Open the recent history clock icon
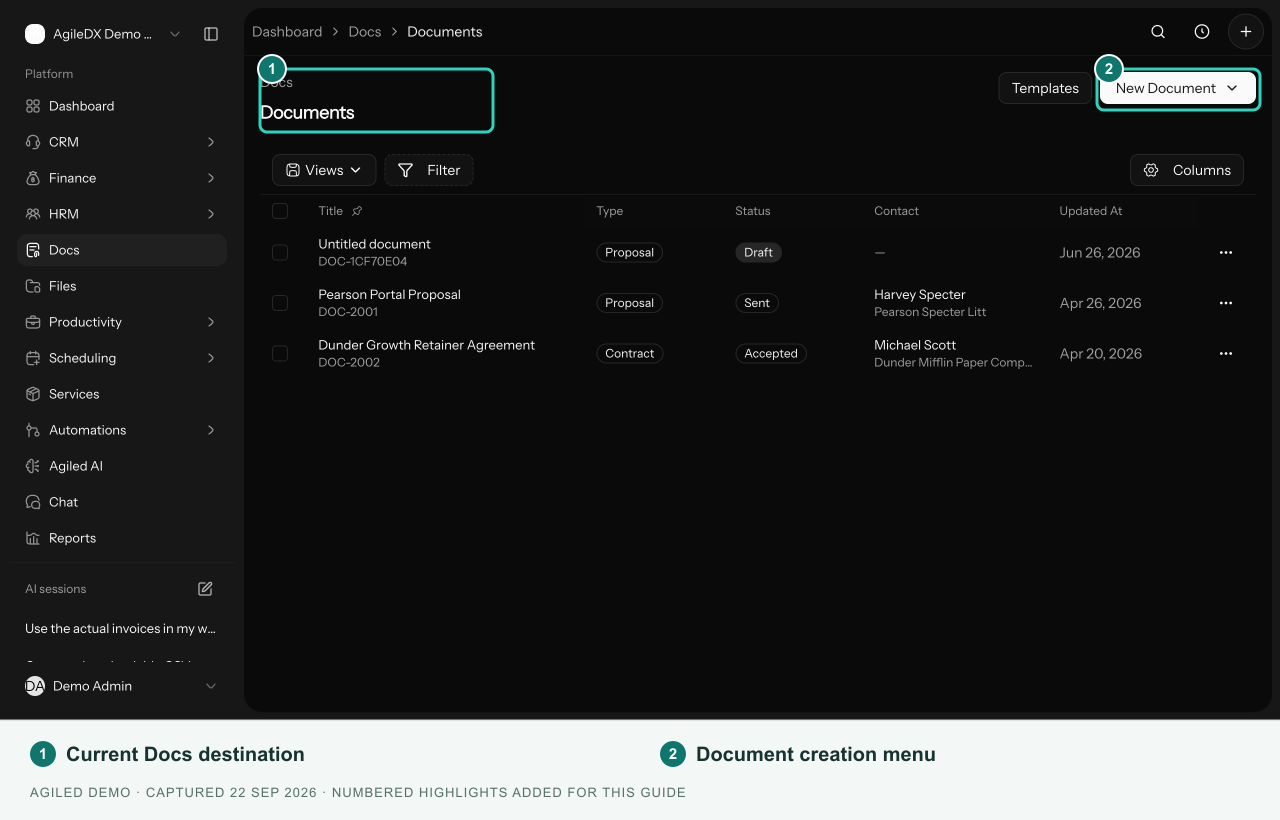Screen dimensions: 1280x820 (x=1202, y=32)
